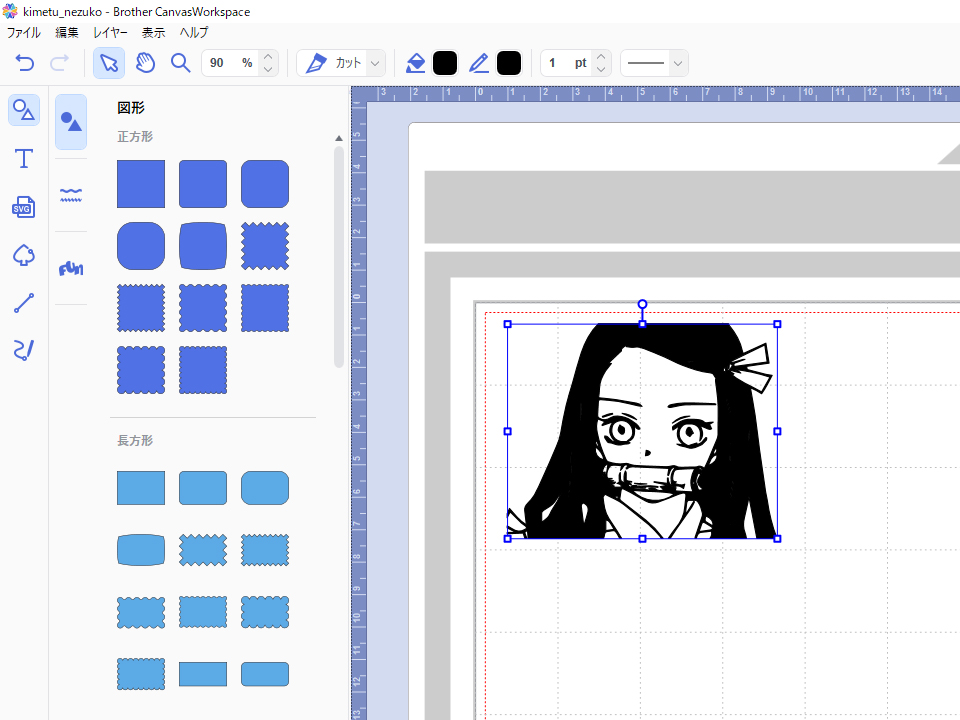
Task: Insert the last square shape in fourth row
Action: (x=203, y=370)
